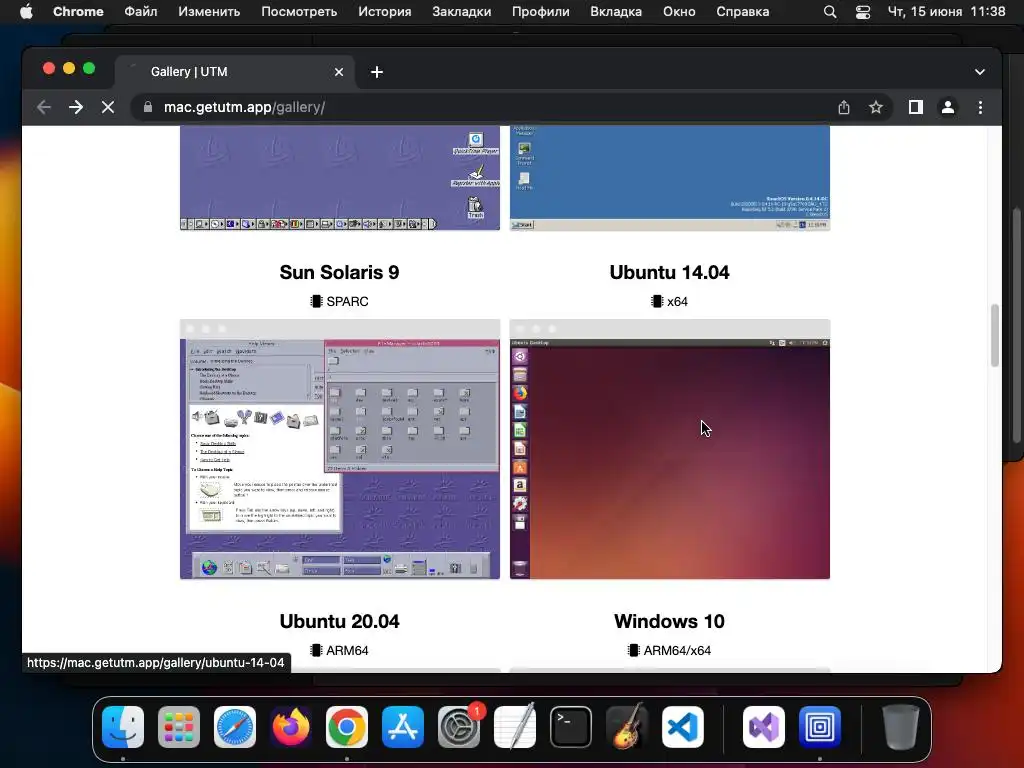Click Google Chrome in the Dock

347,727
